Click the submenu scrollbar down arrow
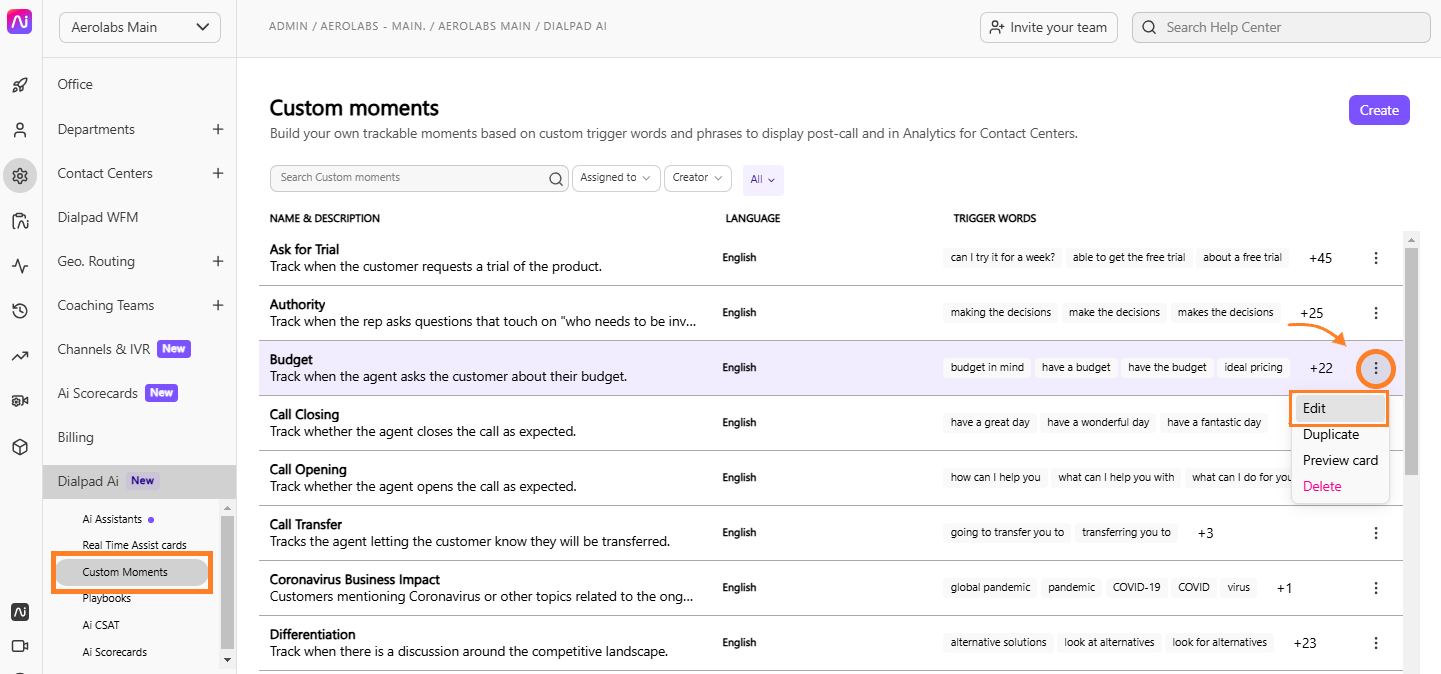This screenshot has width=1441, height=674. [x=227, y=660]
